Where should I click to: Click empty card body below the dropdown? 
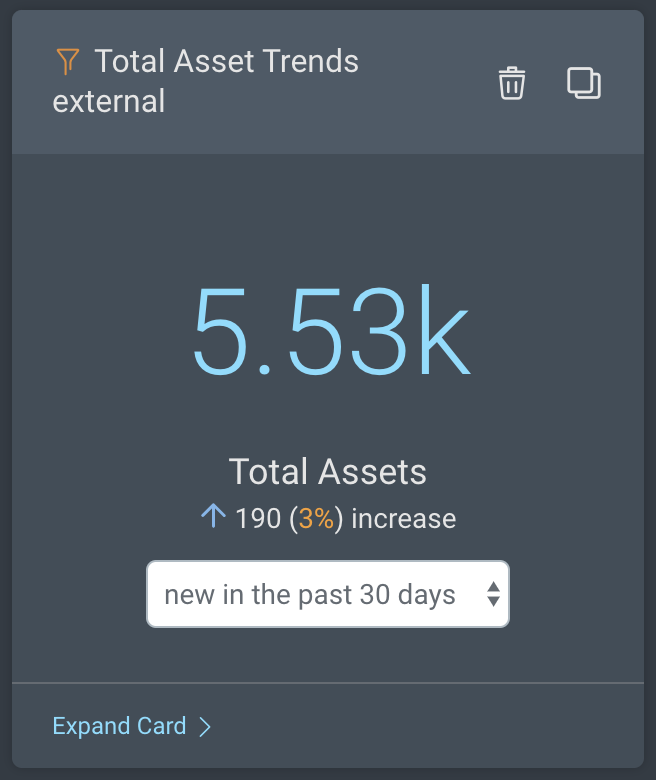tap(328, 655)
